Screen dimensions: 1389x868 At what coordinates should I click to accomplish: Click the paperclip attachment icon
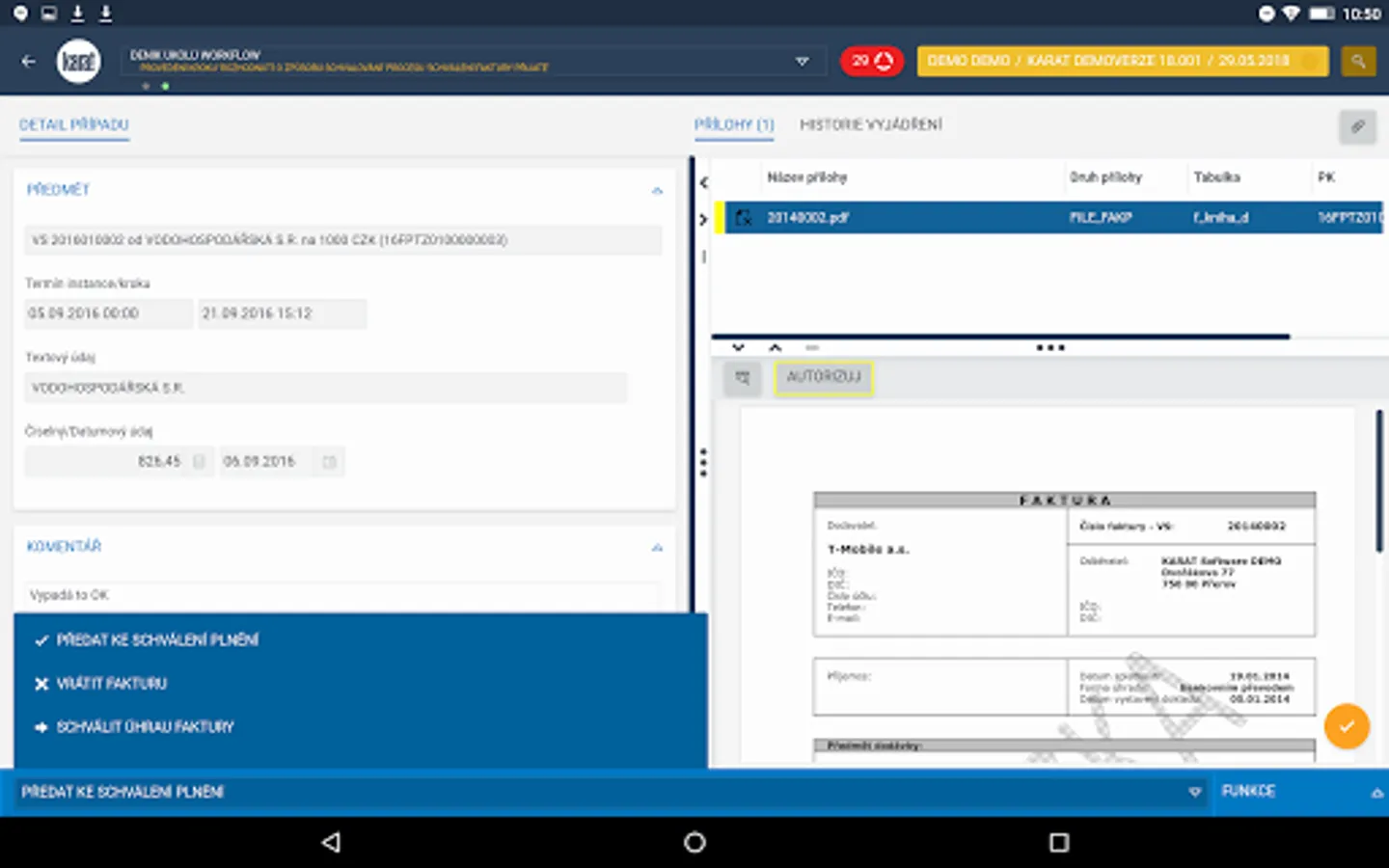1358,126
